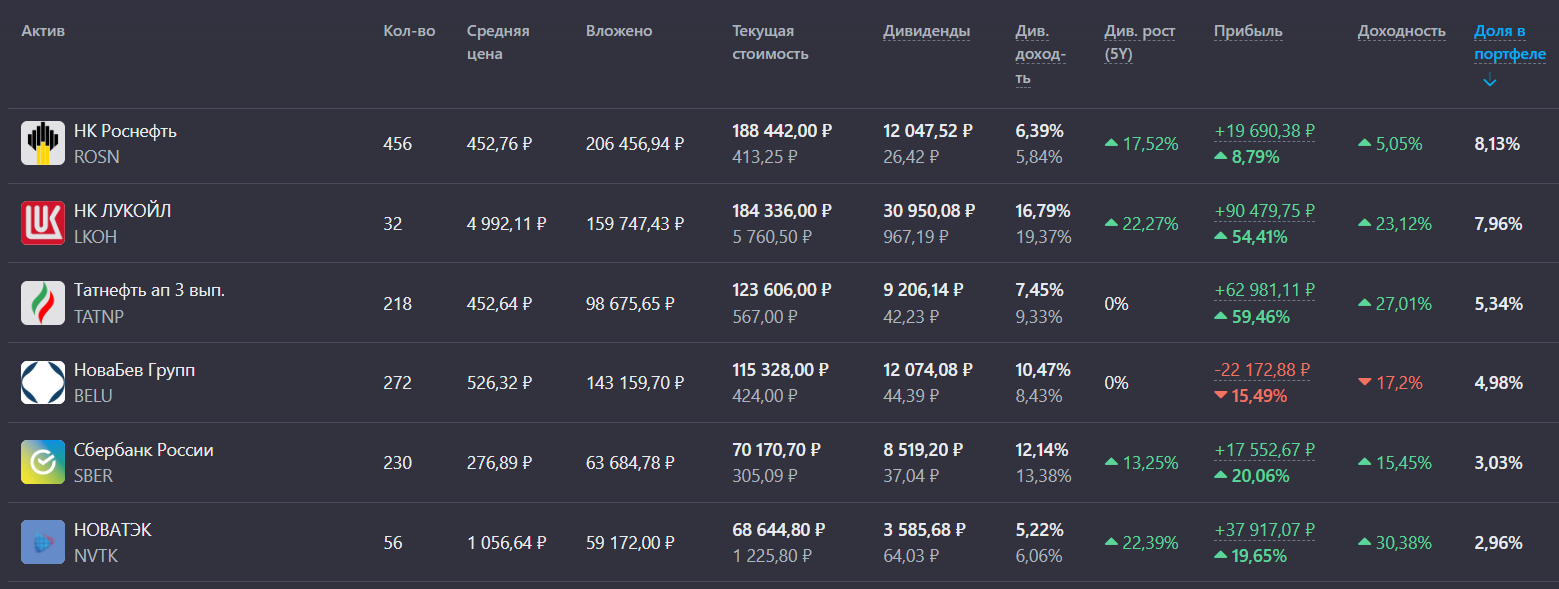Click the НОВАТЭК asset name
Image resolution: width=1559 pixels, height=589 pixels.
[x=113, y=530]
